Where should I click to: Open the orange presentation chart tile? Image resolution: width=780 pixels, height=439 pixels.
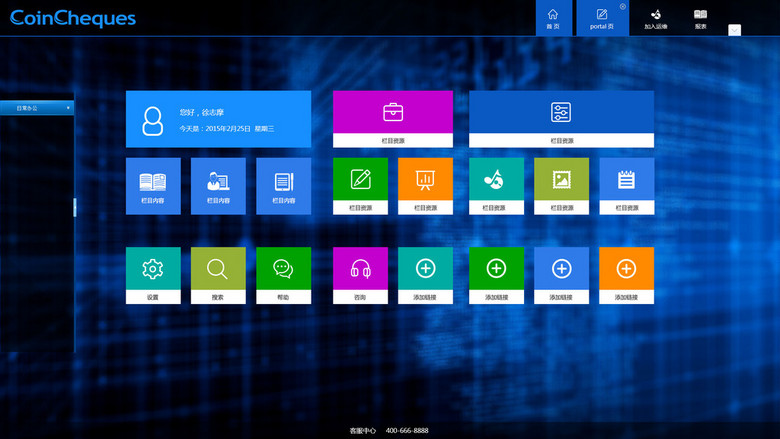click(x=425, y=180)
